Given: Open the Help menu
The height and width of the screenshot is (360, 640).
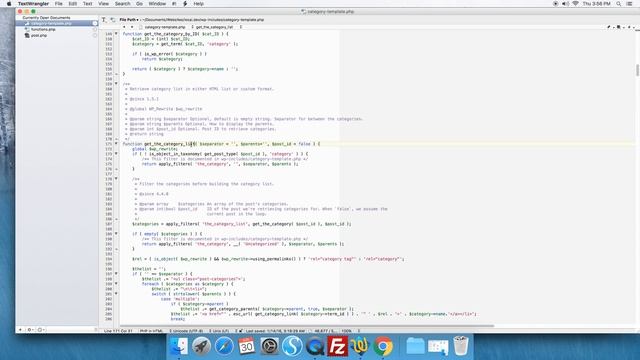Looking at the screenshot, I should (198, 4).
